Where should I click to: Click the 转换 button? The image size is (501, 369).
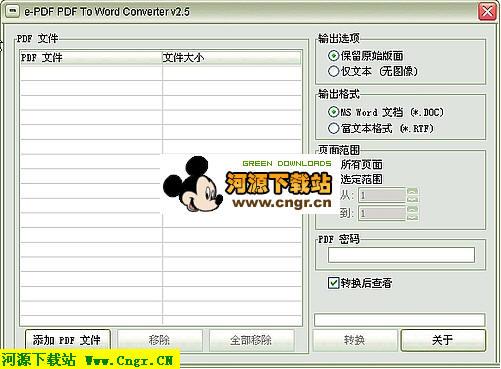[355, 340]
